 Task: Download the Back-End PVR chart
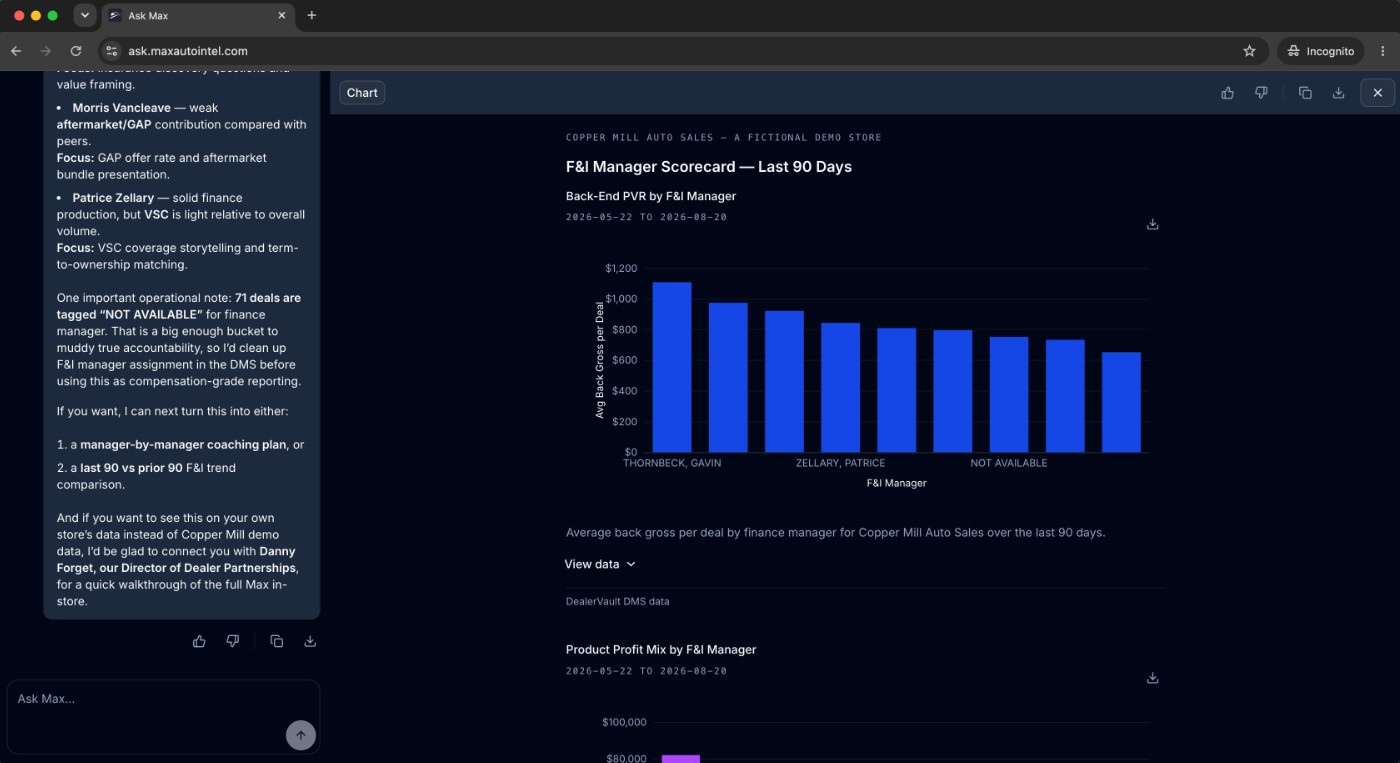click(x=1152, y=224)
